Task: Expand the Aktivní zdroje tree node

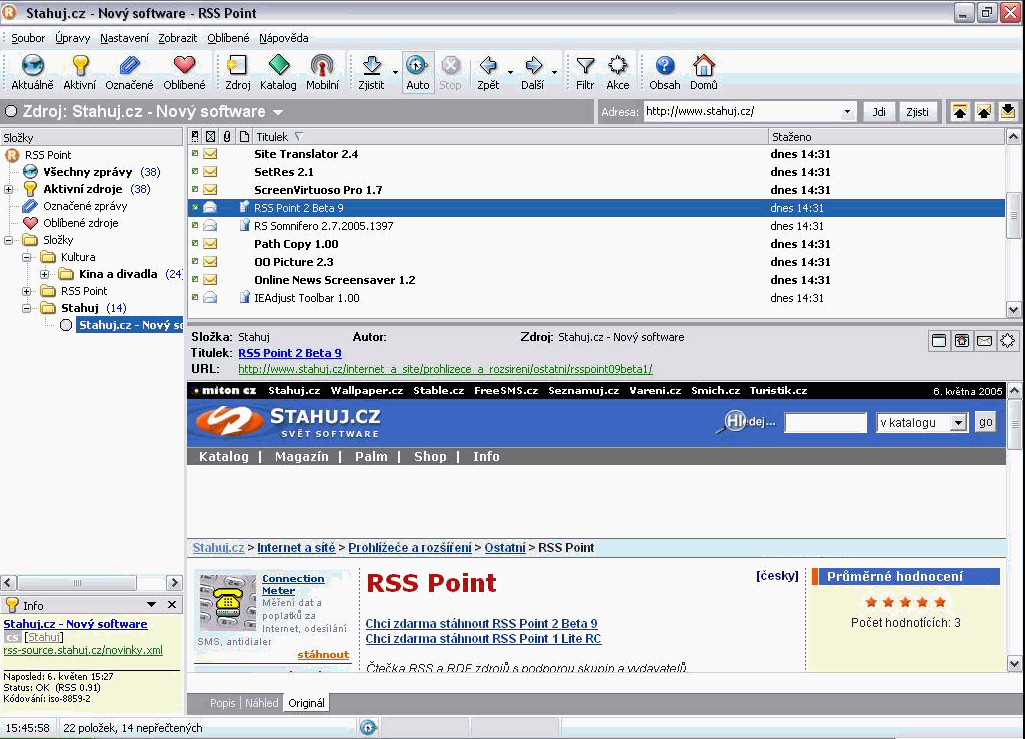Action: pos(8,189)
